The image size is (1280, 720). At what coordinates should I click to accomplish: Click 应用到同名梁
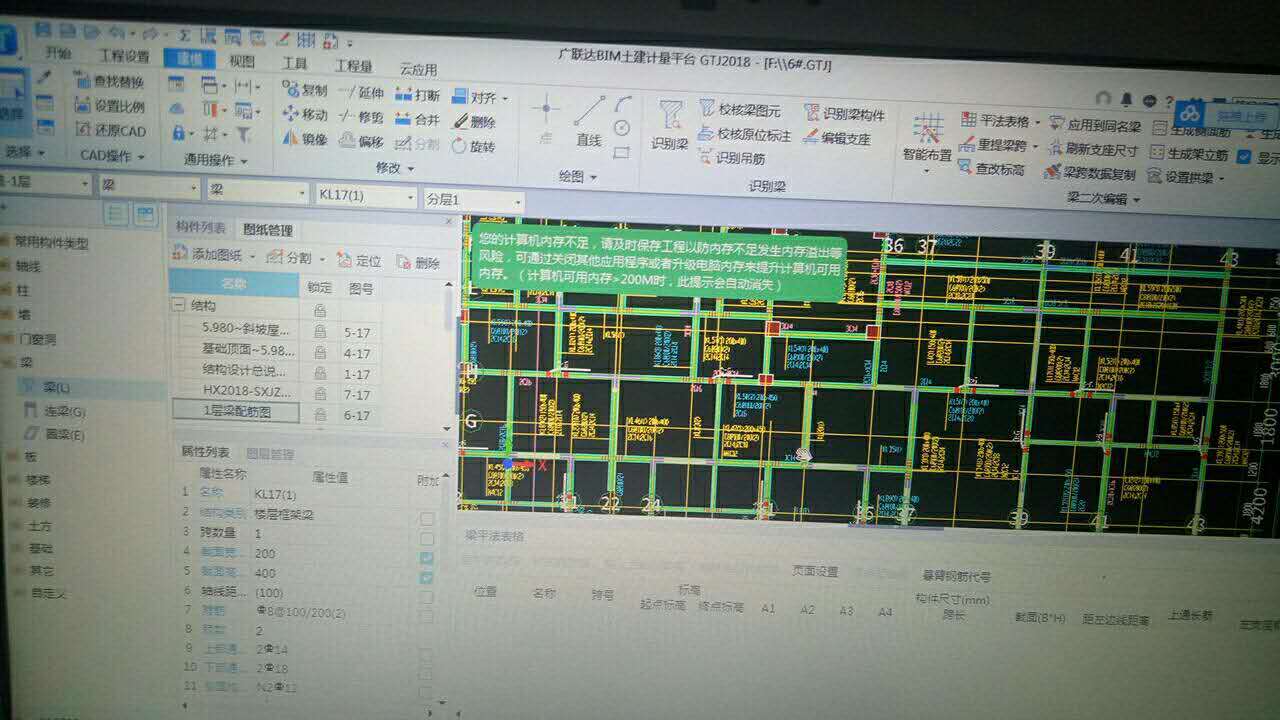pos(1095,125)
